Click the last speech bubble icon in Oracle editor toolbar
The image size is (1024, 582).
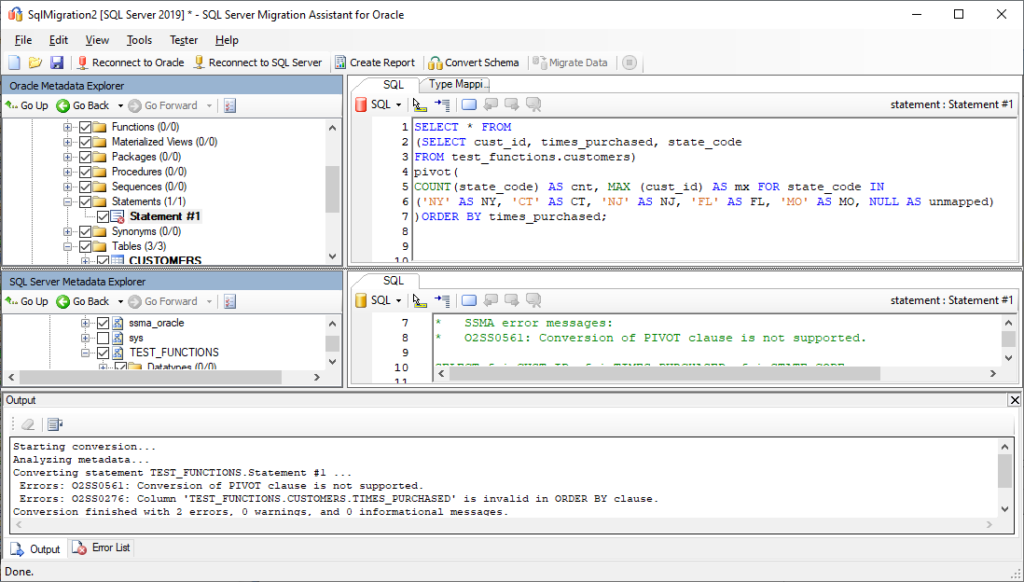coord(534,105)
